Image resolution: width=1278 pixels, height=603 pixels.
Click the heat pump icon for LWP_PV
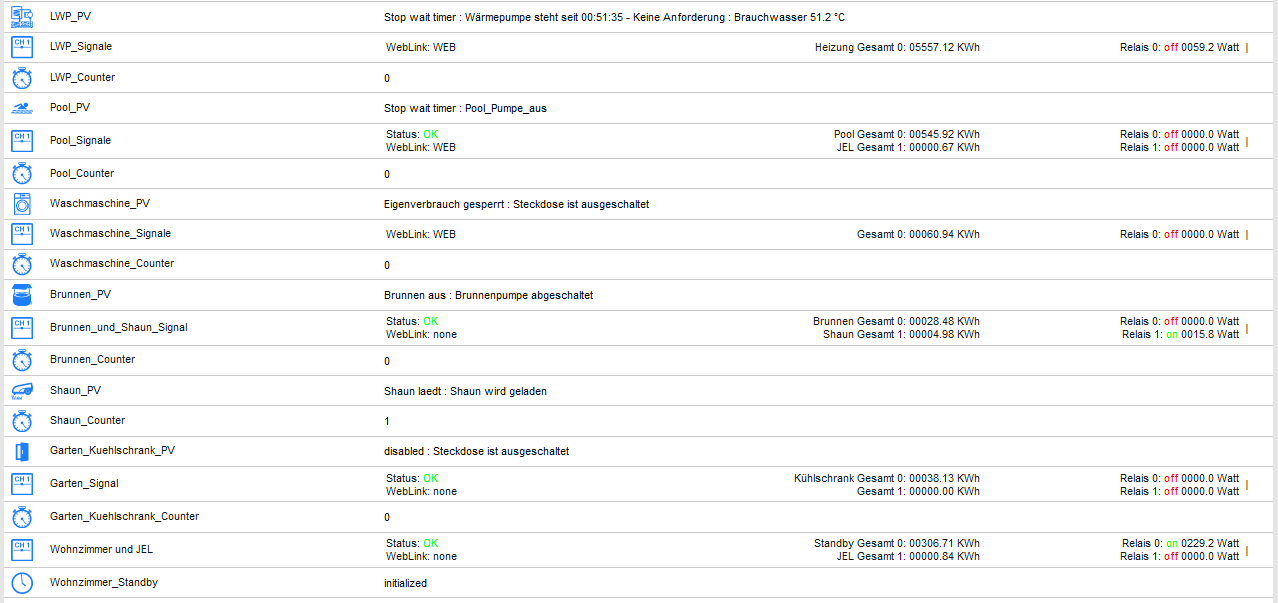pos(22,17)
